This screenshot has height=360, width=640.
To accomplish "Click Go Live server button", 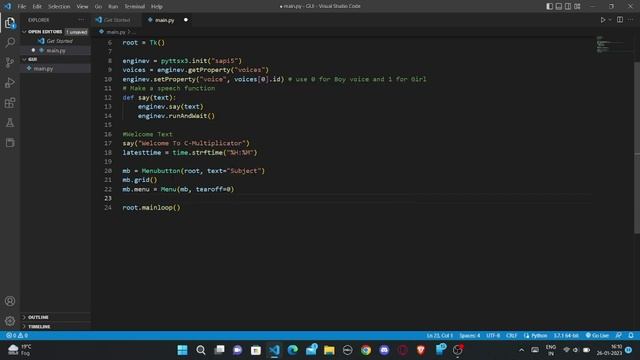I will [x=597, y=336].
